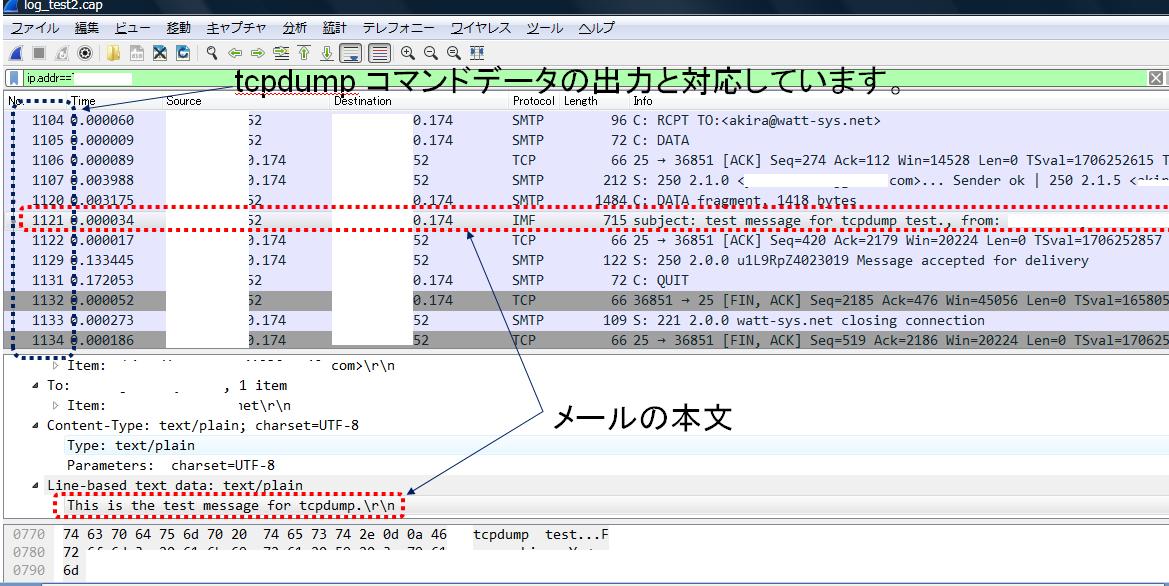Open Find Packet magnifier tool
The image size is (1169, 586).
pos(212,53)
